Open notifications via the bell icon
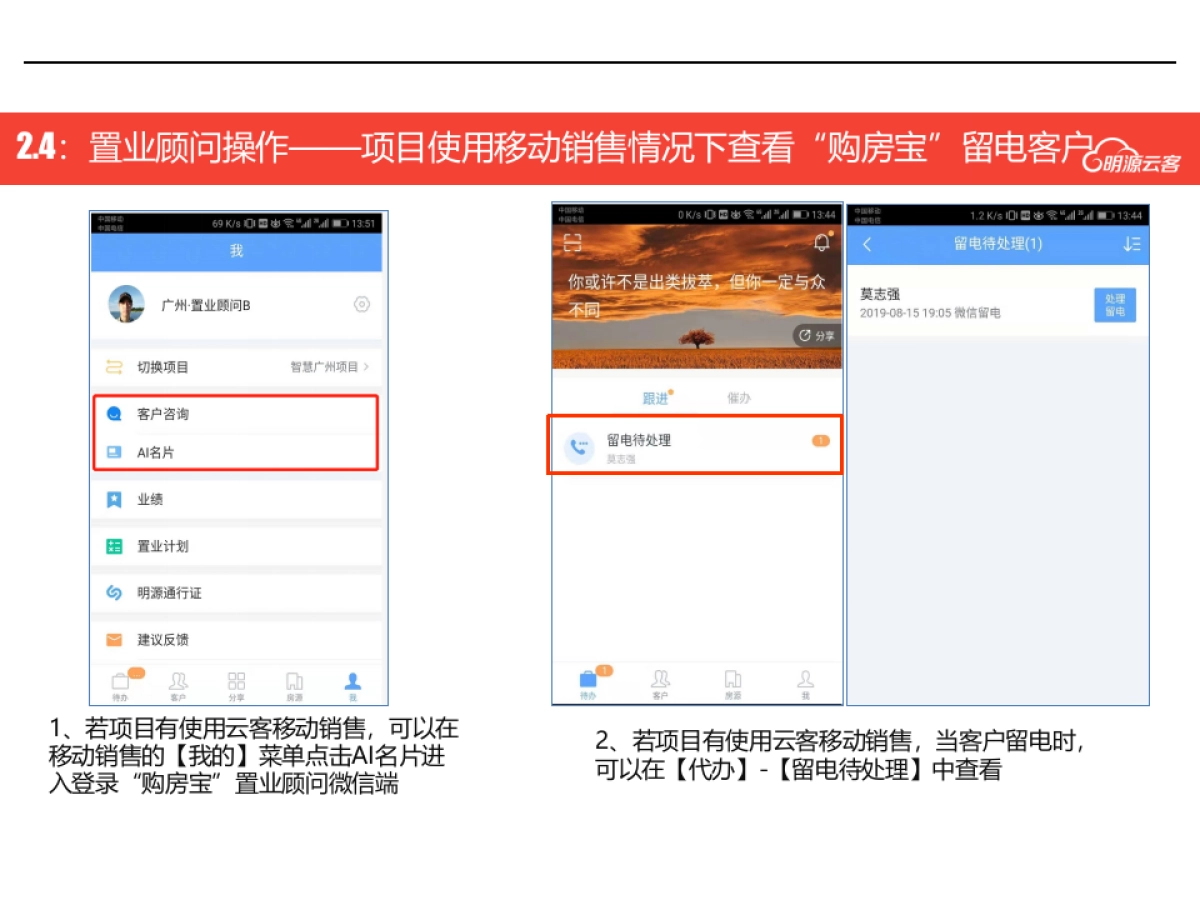The image size is (1200, 900). tap(821, 242)
